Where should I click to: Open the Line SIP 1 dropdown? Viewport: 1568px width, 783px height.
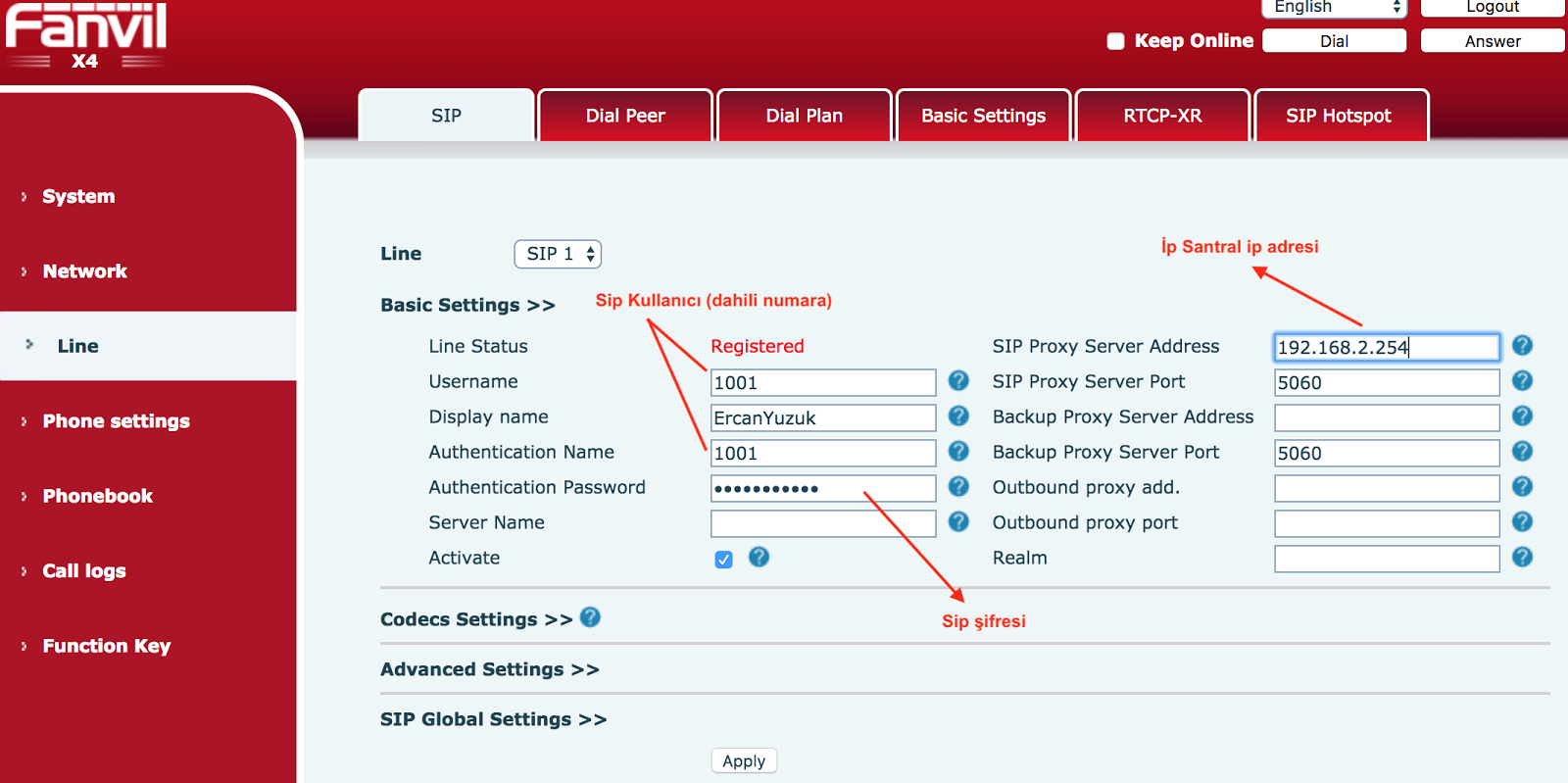(x=558, y=254)
